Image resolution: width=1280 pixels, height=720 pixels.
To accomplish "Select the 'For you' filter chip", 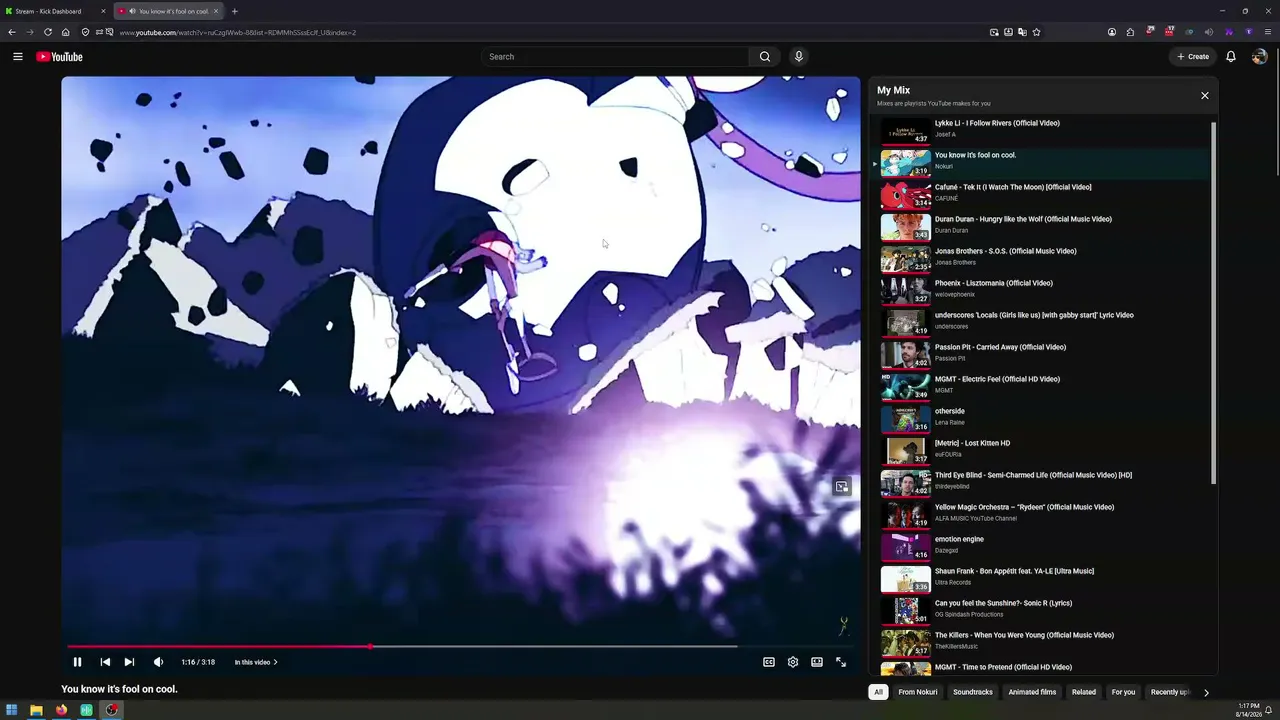I will (1124, 692).
